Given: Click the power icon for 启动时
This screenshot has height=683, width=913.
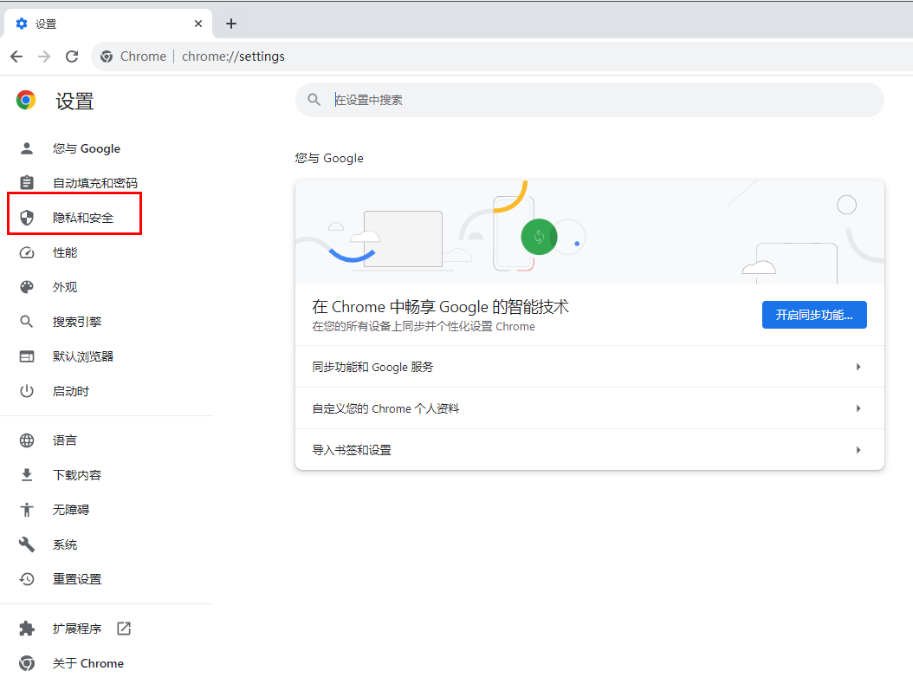Looking at the screenshot, I should tap(27, 391).
